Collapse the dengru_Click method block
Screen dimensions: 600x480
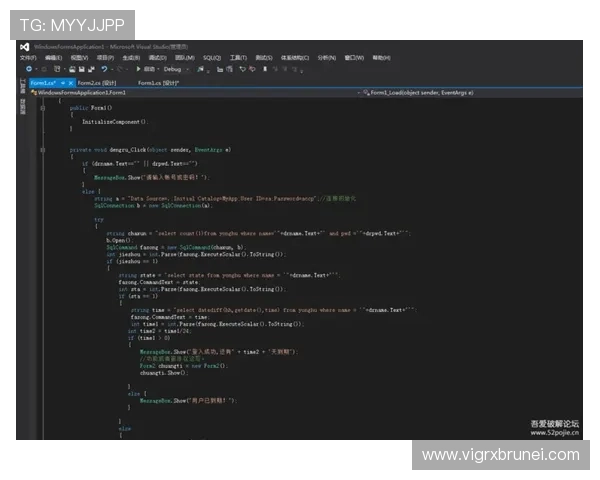[x=41, y=149]
